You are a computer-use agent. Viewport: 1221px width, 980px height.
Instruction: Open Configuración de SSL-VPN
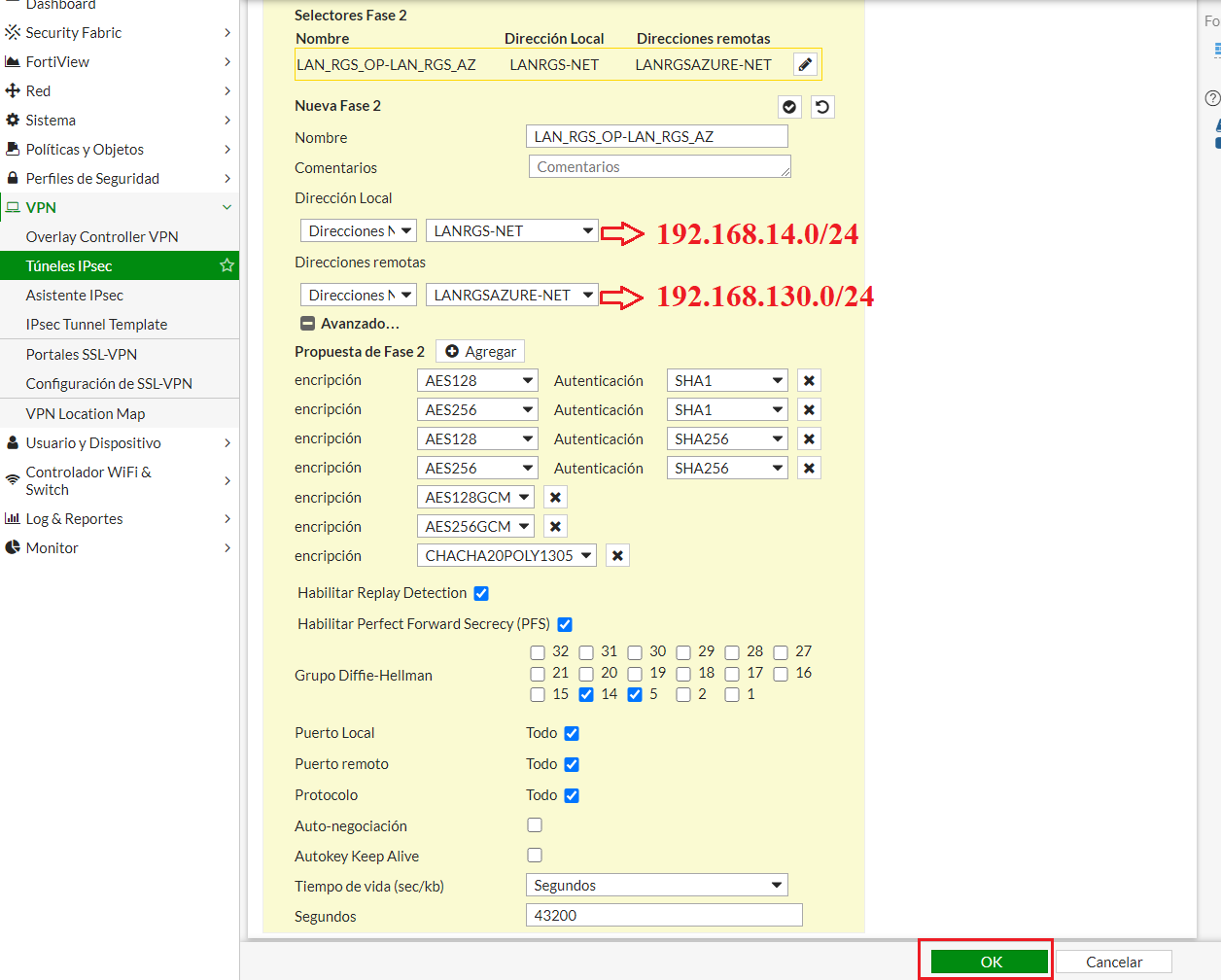click(x=107, y=383)
